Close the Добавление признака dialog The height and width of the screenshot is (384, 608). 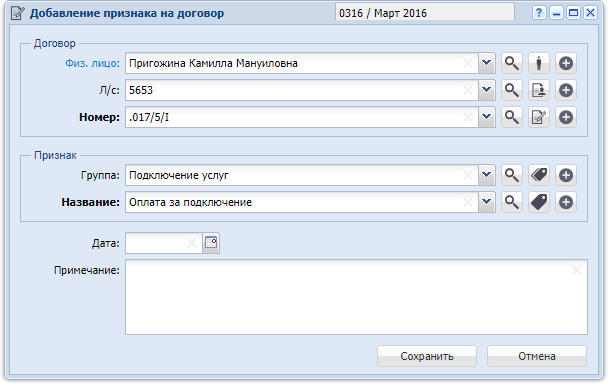coord(591,13)
